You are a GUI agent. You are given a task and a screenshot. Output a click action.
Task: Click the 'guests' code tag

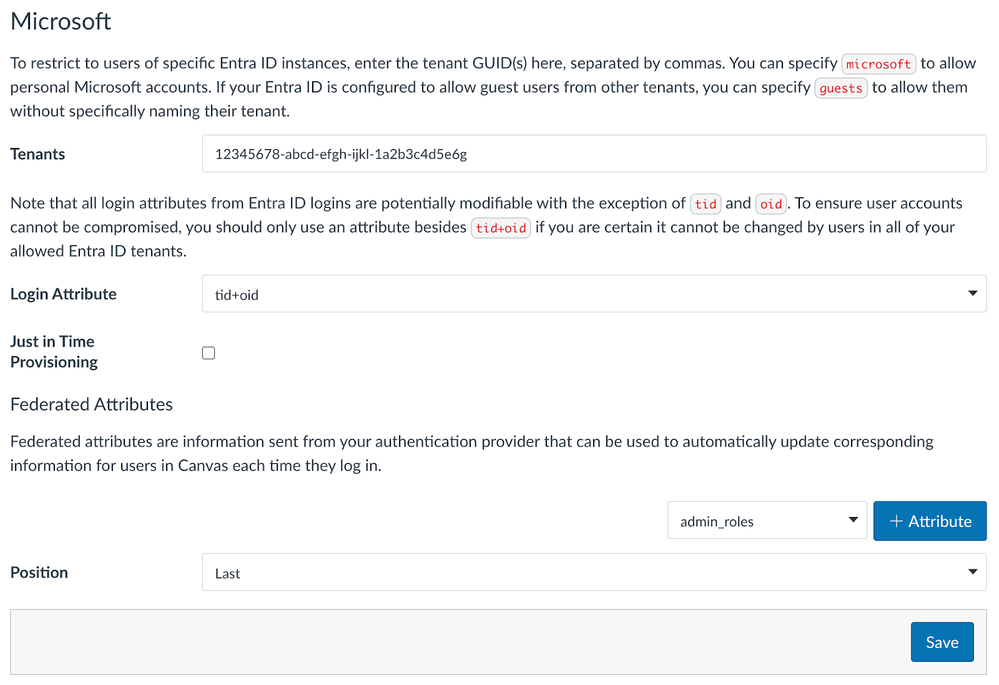(x=840, y=88)
